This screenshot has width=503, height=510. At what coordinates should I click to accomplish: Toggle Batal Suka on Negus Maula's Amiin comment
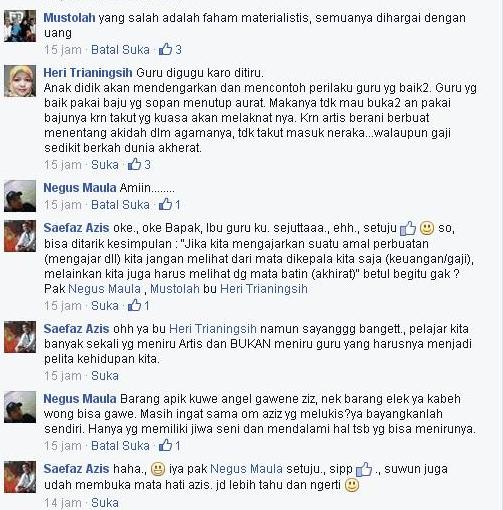(x=120, y=205)
